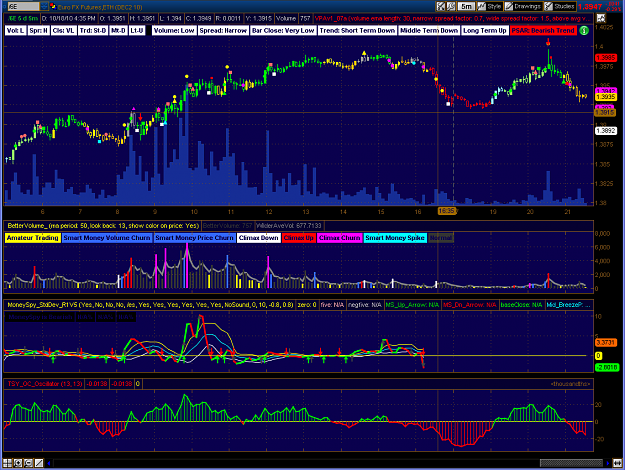The width and height of the screenshot is (625, 470).
Task: Open the Studies menu
Action: pyautogui.click(x=560, y=6)
